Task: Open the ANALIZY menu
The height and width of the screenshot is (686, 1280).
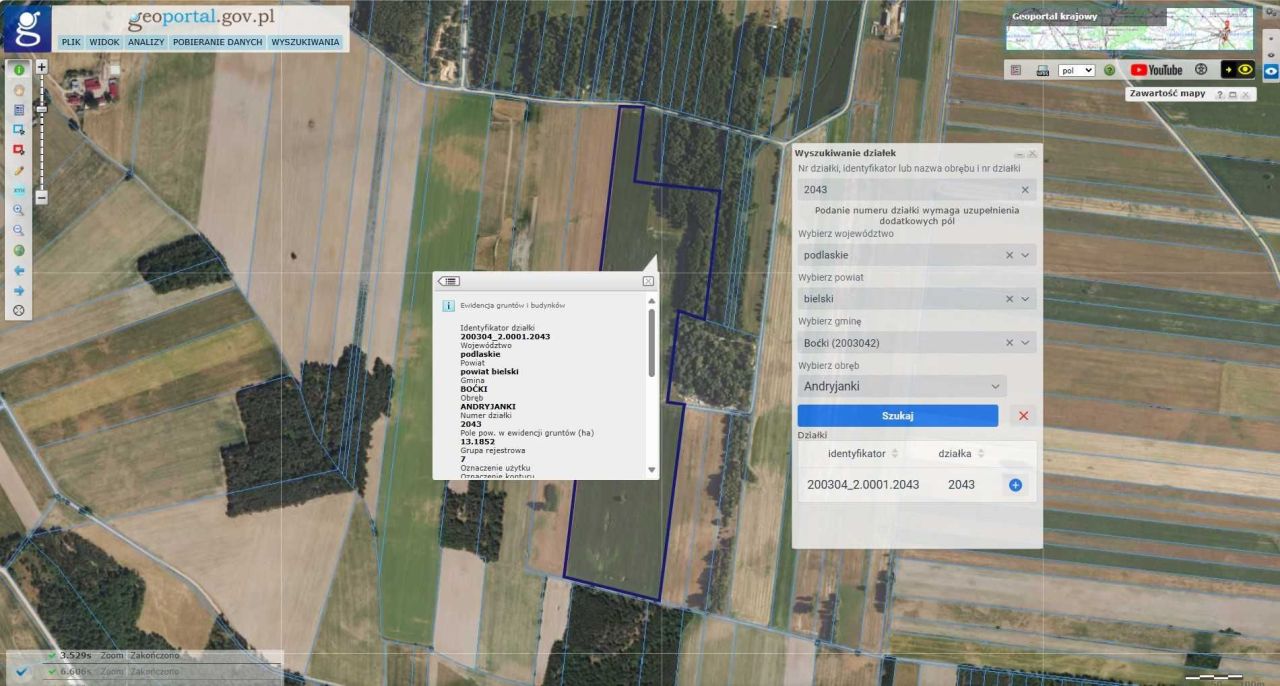Action: point(146,43)
